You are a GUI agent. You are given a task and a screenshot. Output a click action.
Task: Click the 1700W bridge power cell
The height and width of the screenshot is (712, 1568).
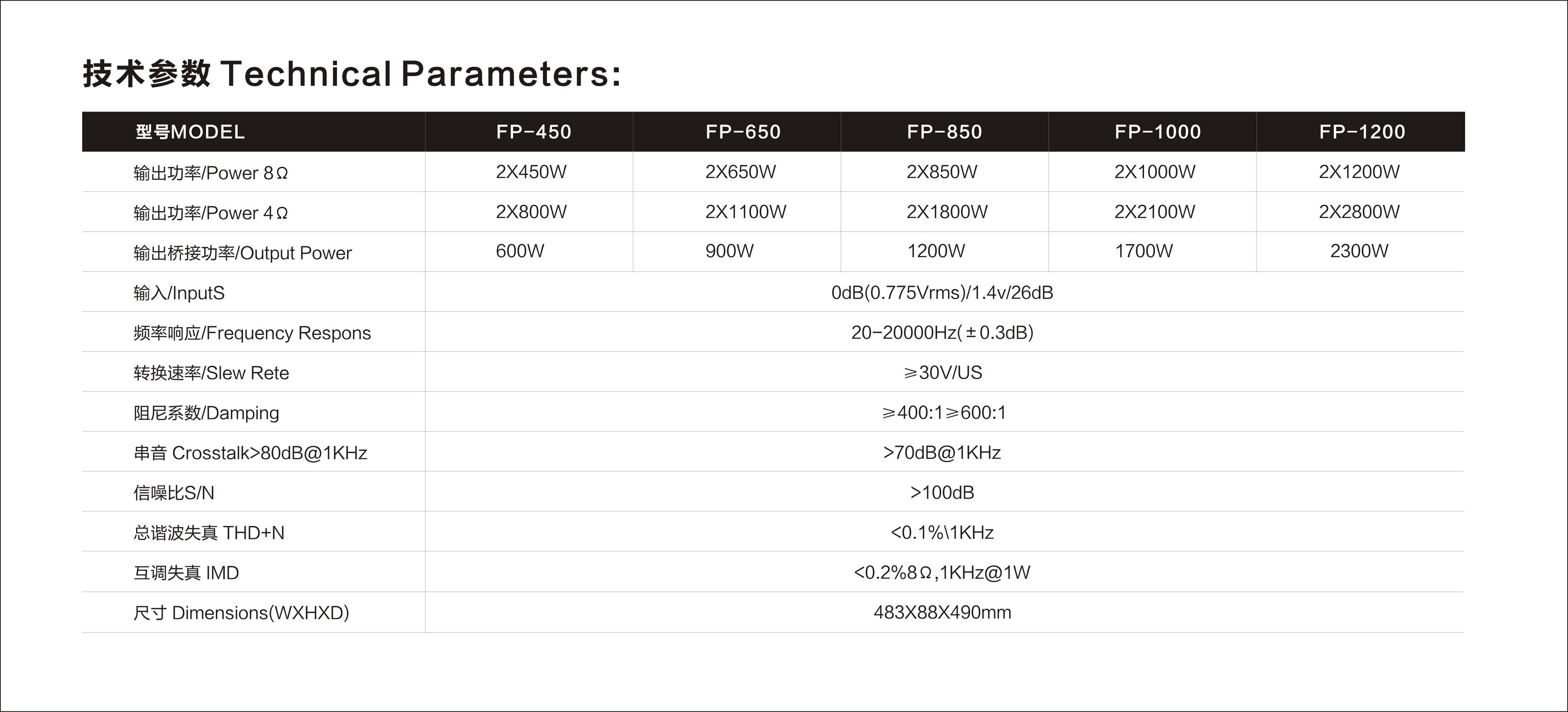[1143, 251]
